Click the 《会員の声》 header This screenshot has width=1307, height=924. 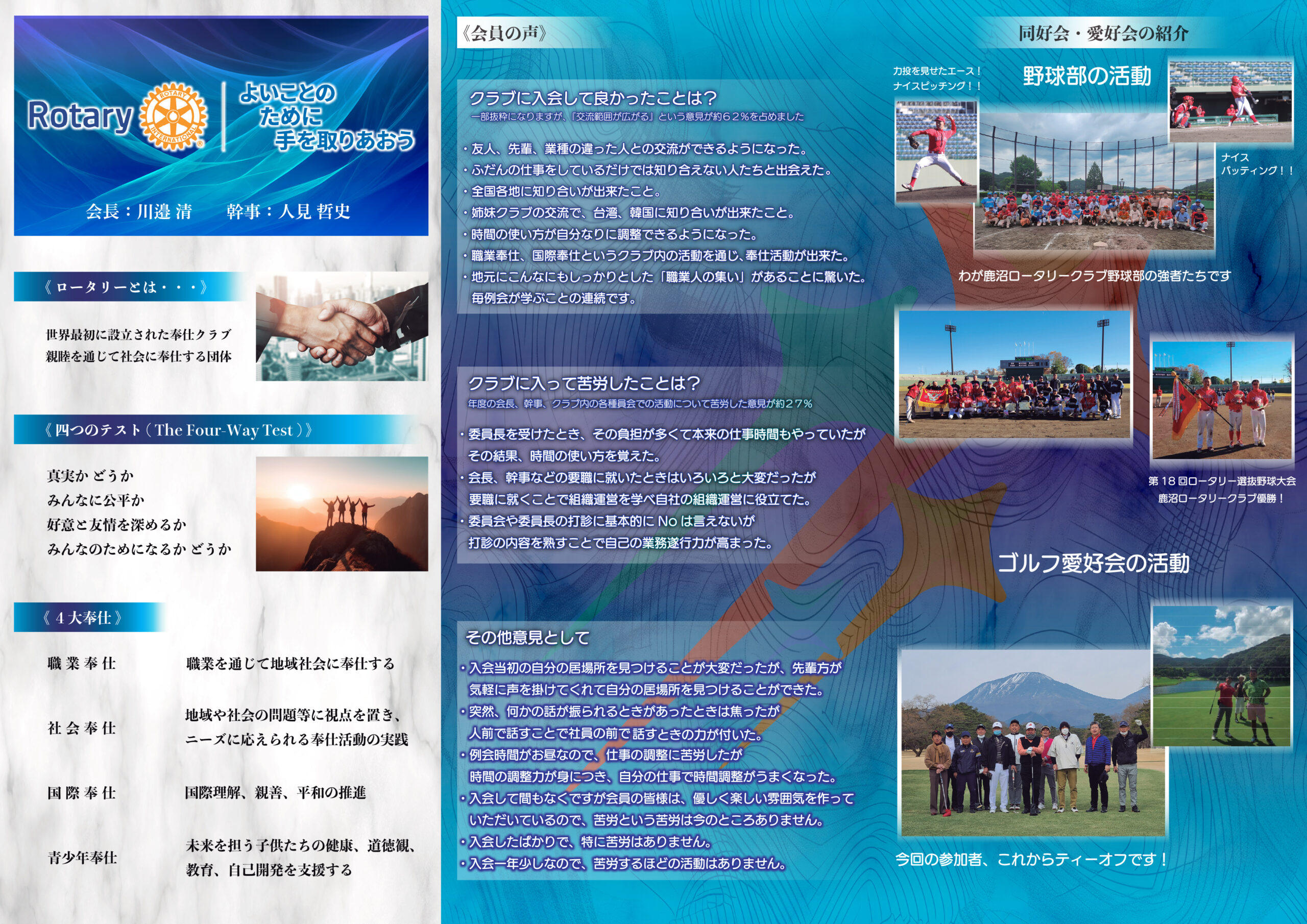pyautogui.click(x=503, y=33)
